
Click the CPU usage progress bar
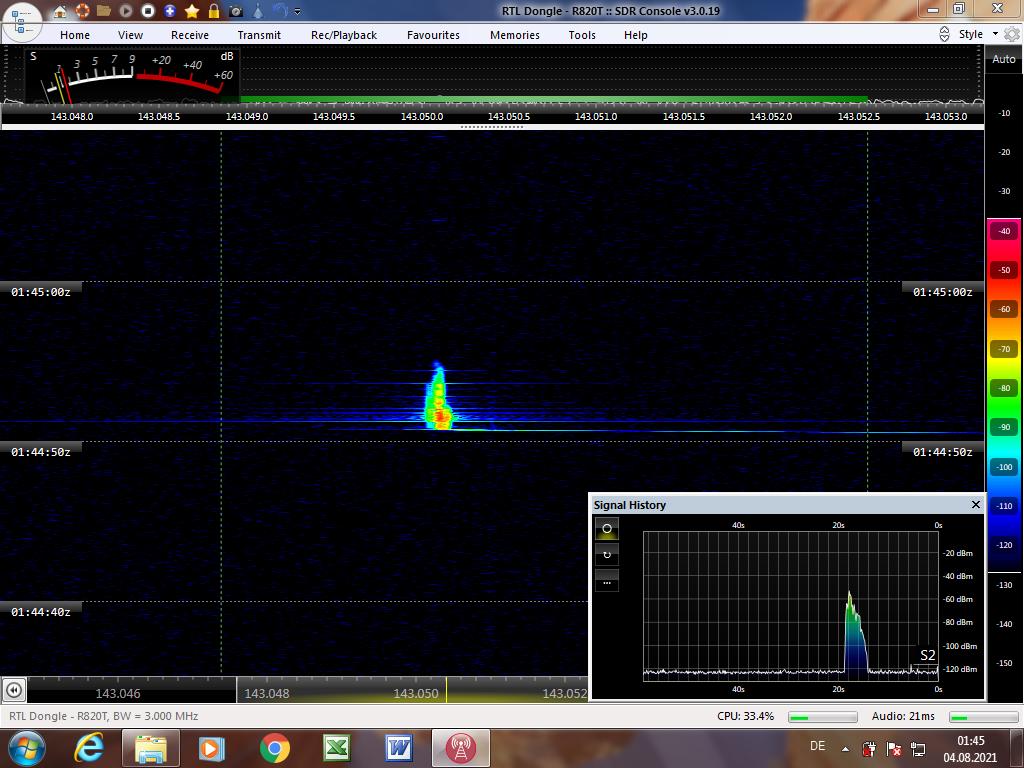click(823, 717)
